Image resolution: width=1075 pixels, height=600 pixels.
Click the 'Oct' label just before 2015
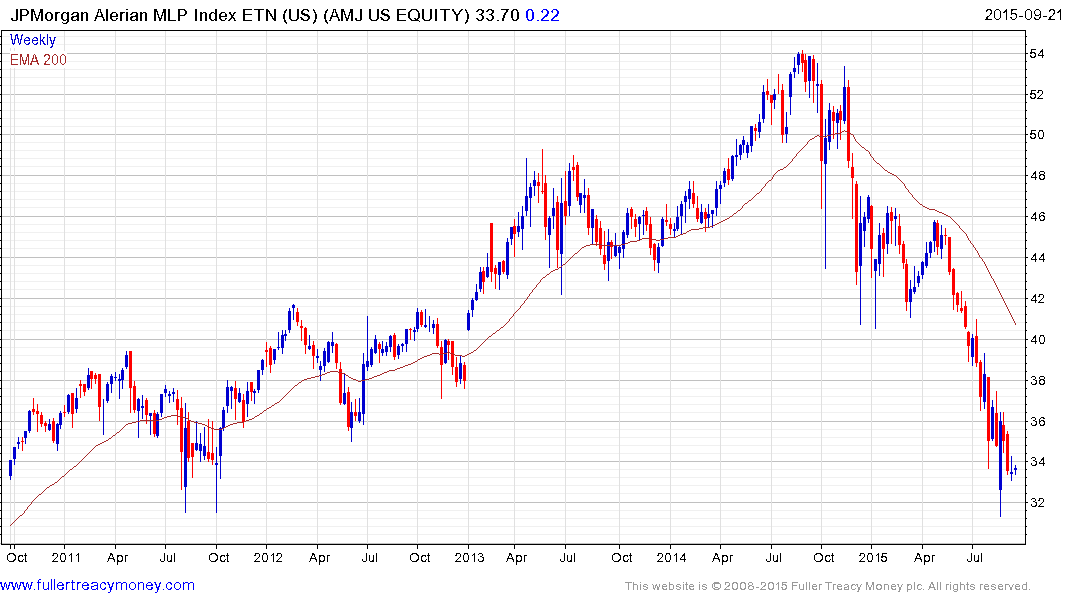[823, 557]
